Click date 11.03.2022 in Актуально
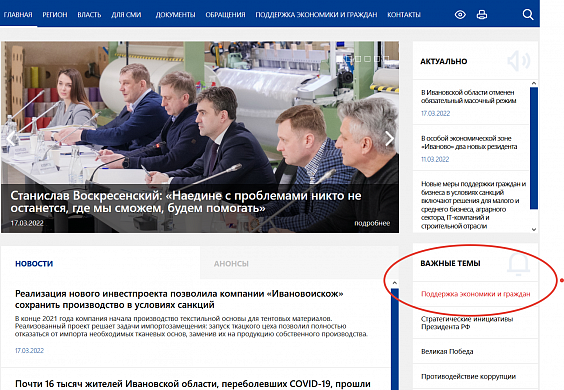564x390 pixels. [x=435, y=159]
